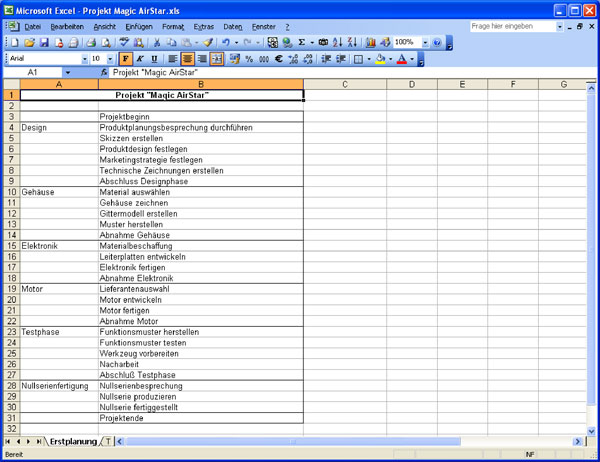Apply percent style formatting
This screenshot has width=600, height=462.
tap(249, 59)
